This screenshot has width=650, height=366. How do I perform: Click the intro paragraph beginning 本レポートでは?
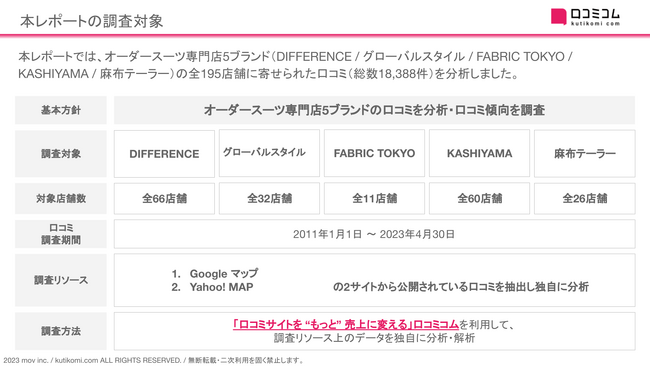(x=295, y=65)
